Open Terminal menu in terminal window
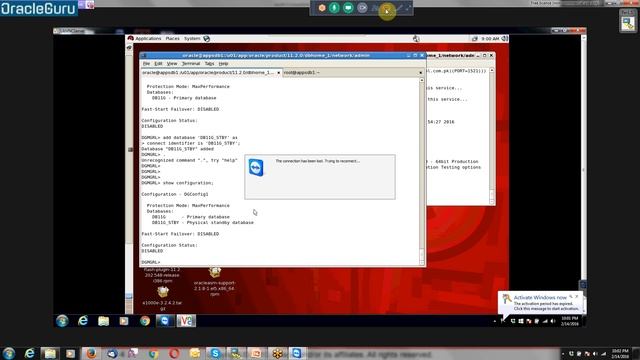 click(191, 64)
